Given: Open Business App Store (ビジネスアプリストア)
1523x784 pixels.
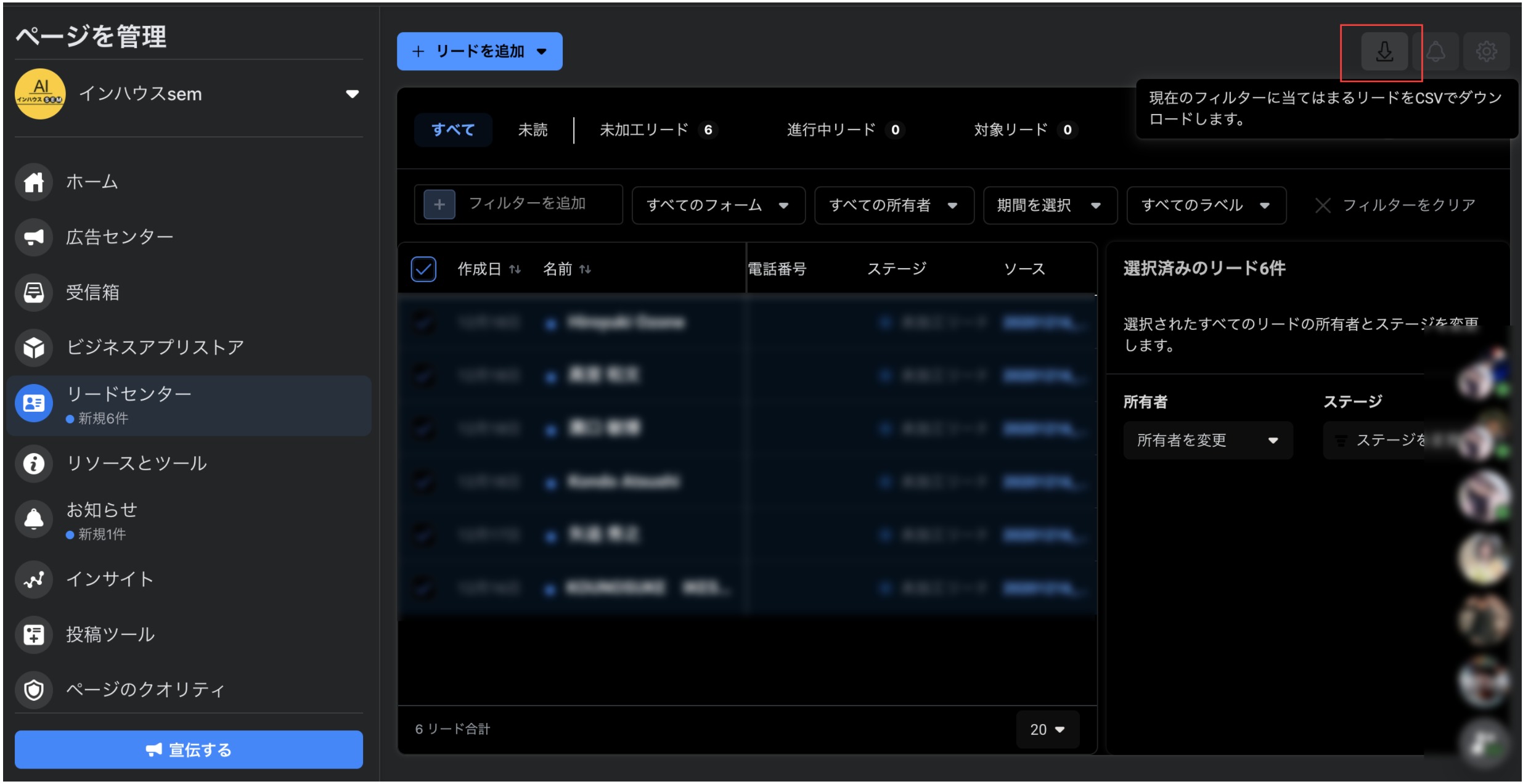Looking at the screenshot, I should [154, 347].
